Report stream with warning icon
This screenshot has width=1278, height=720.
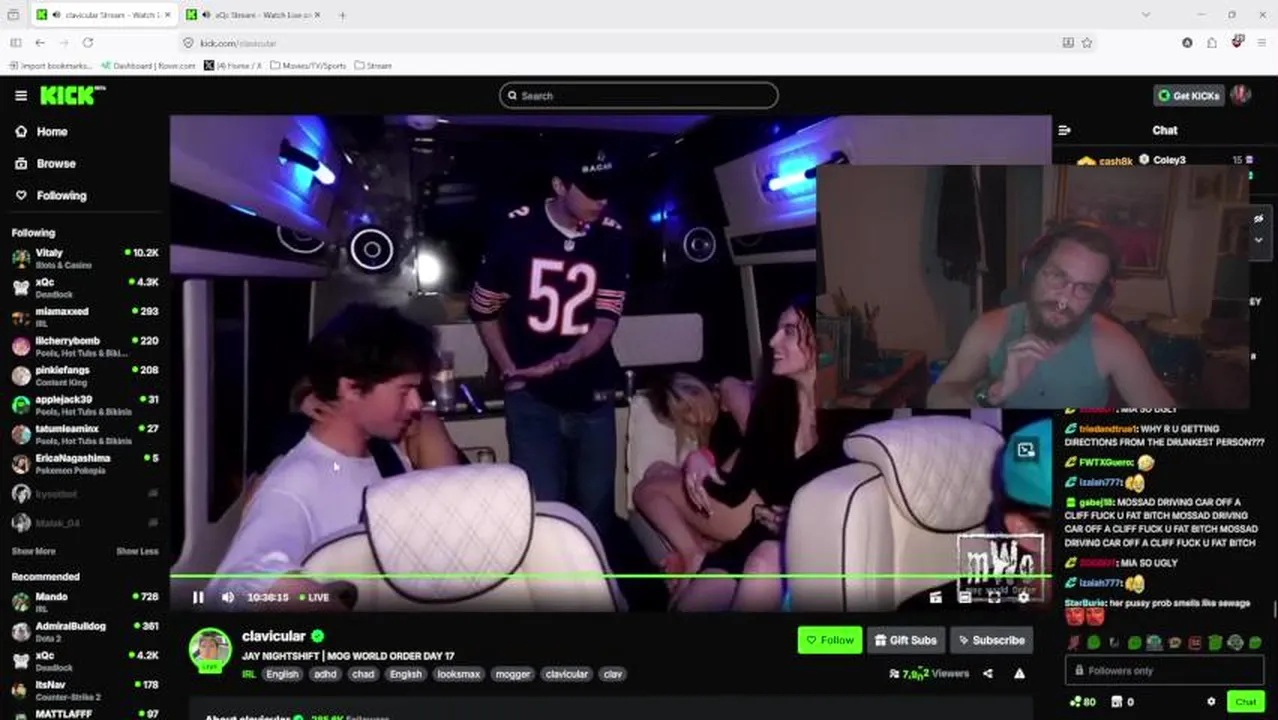pos(1019,673)
